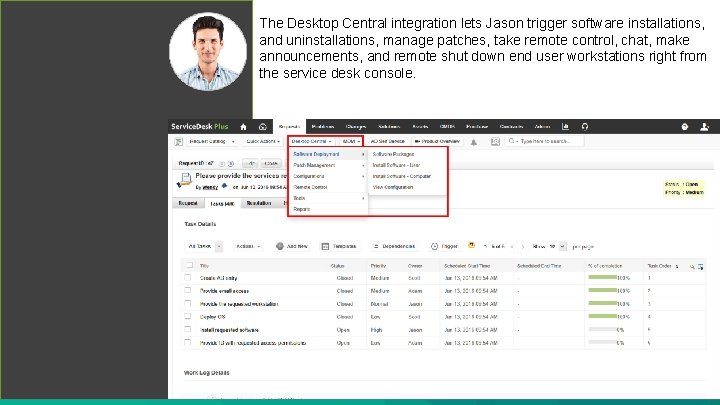Viewport: 720px width, 405px height.
Task: Check the box for Deploy OS task
Action: point(187,316)
